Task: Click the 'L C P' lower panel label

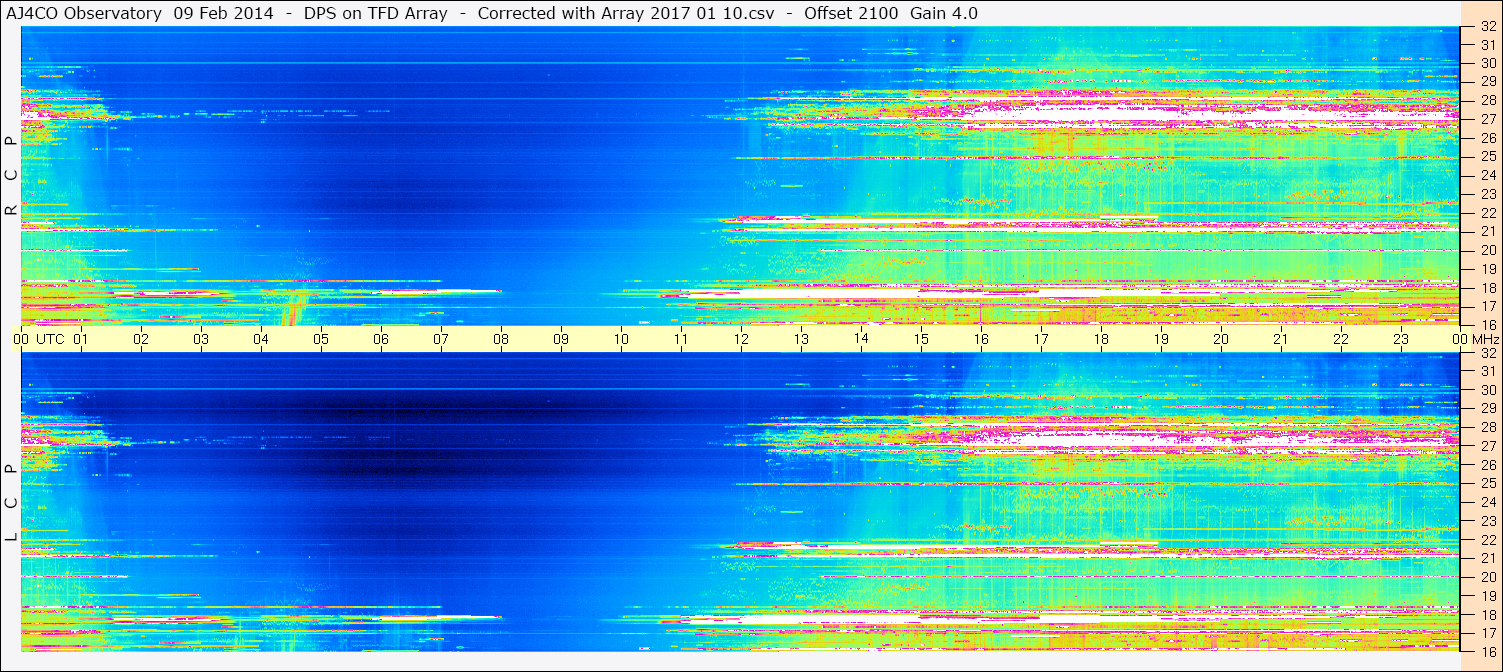Action: (x=11, y=503)
